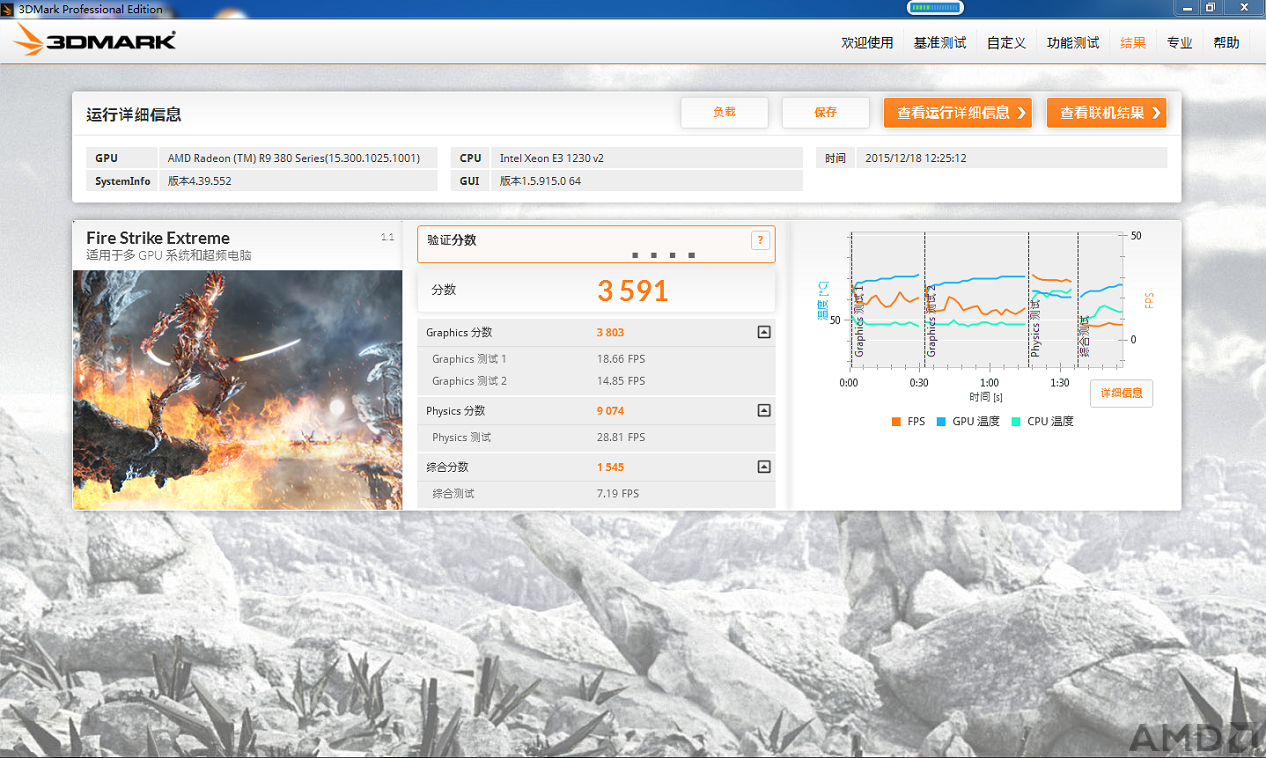Click the 3DMark icon in the title bar
Screen dimensions: 1266x758
click(x=9, y=8)
